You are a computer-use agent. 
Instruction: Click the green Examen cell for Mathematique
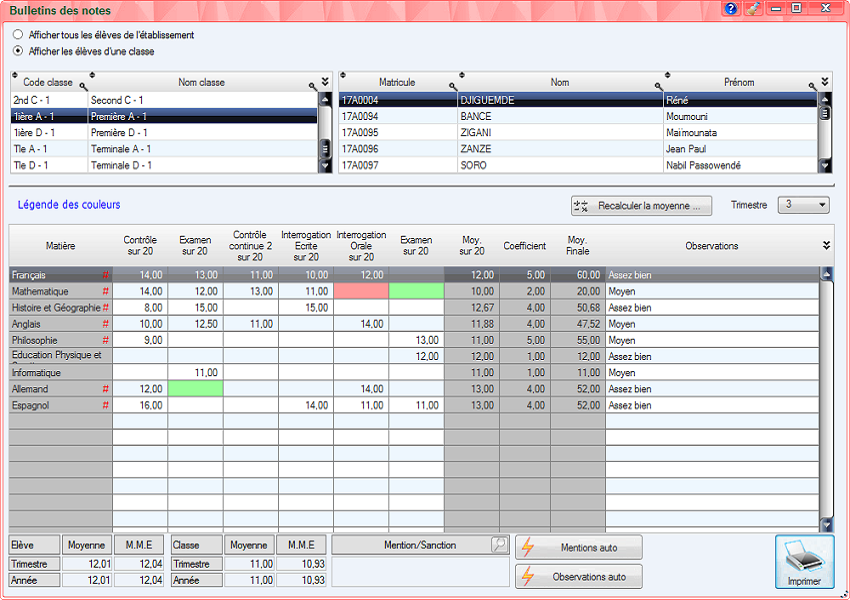point(416,292)
